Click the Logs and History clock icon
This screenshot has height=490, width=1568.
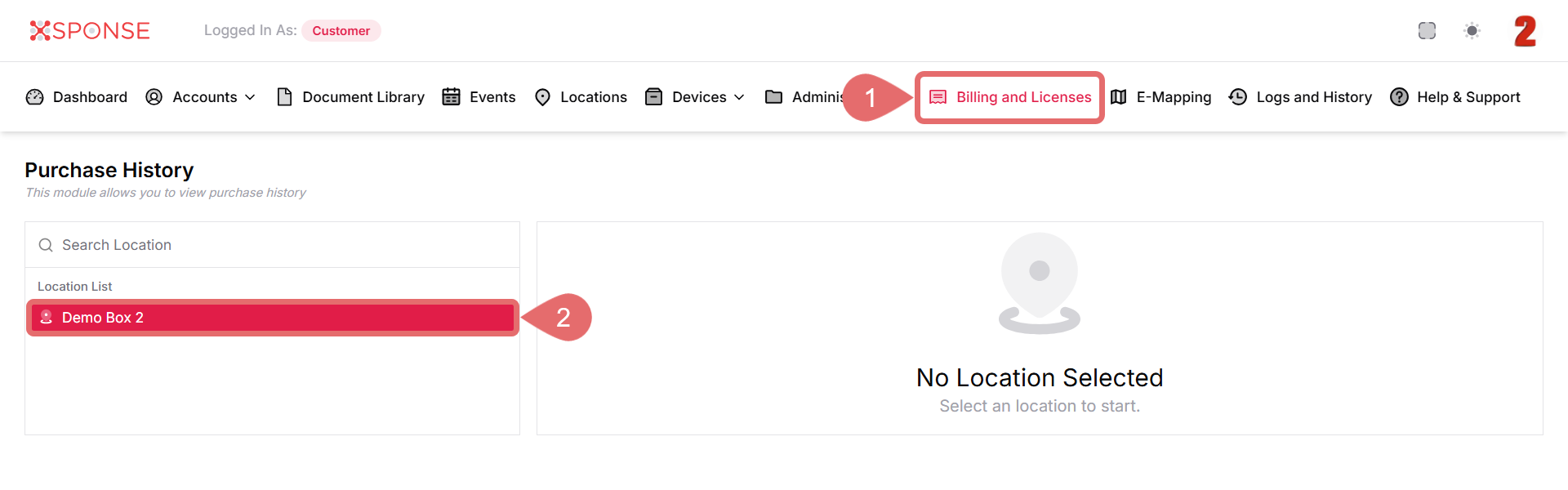tap(1238, 97)
